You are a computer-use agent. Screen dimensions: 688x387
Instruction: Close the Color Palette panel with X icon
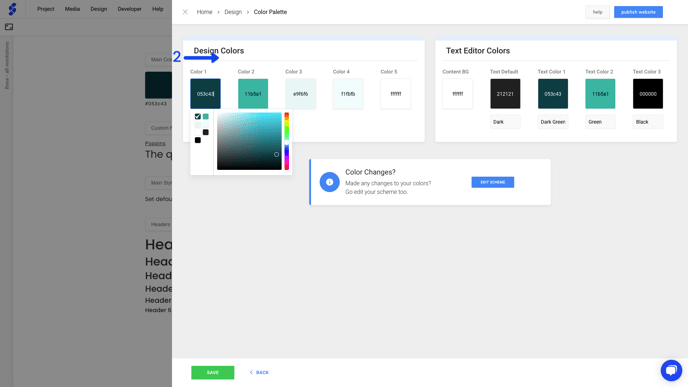point(185,12)
